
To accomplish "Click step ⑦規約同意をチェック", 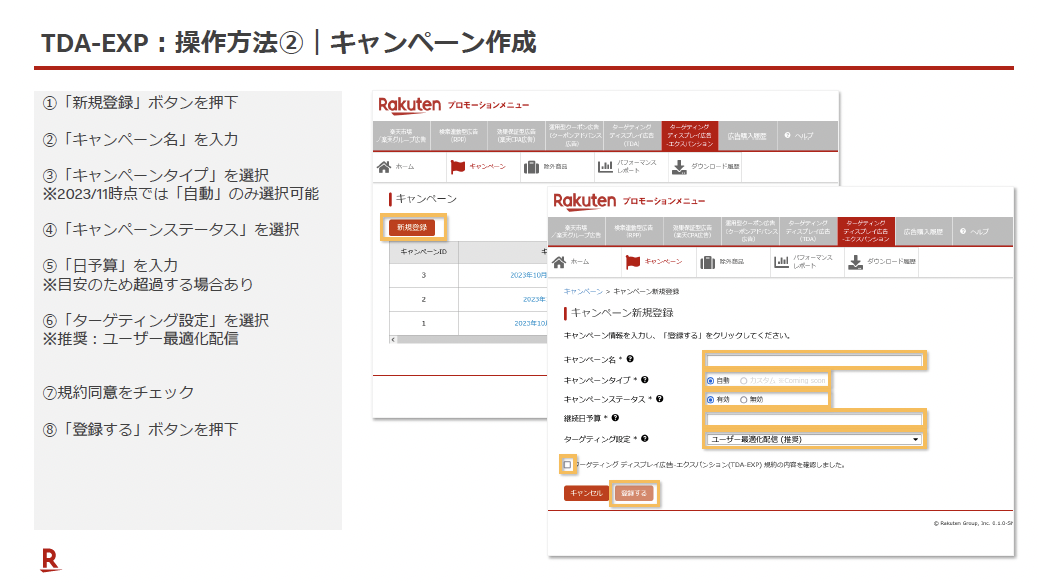I will point(118,393).
